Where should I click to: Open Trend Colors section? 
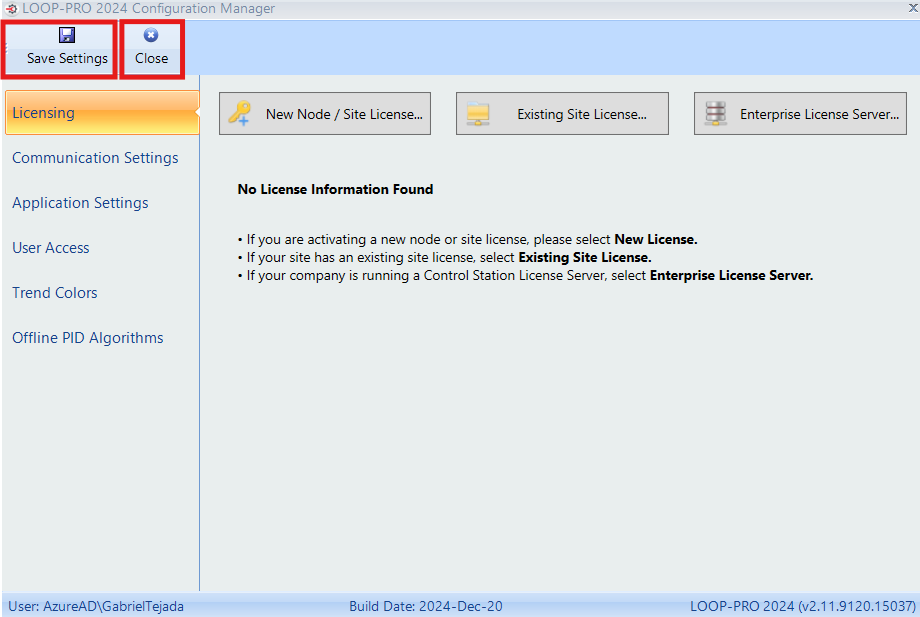point(55,293)
